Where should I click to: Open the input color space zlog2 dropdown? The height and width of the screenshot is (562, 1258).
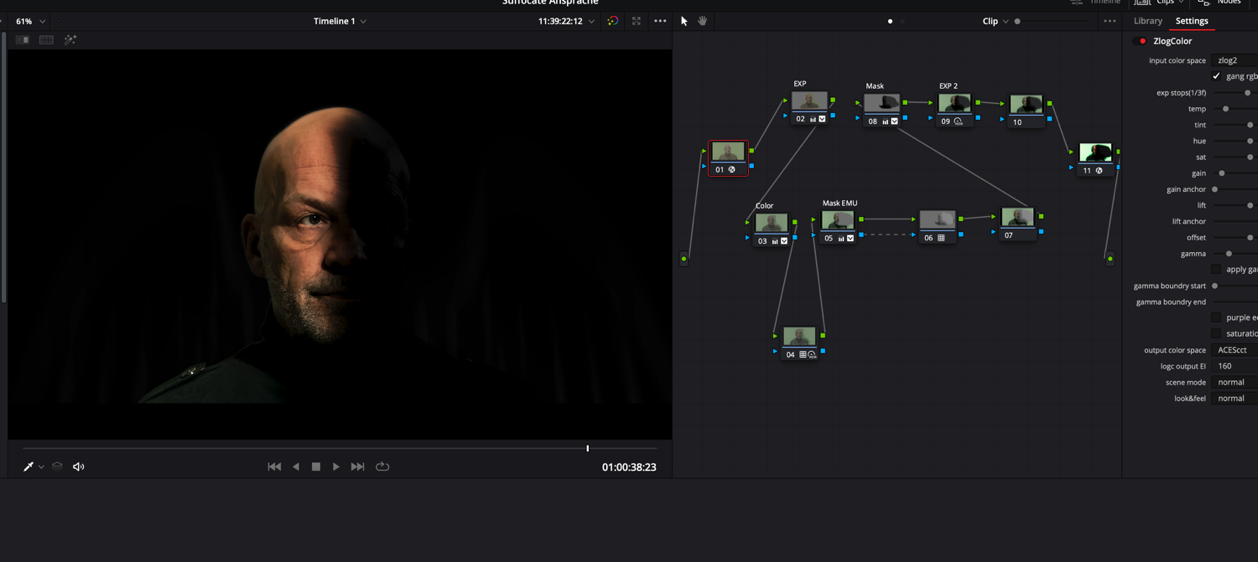pos(1234,61)
